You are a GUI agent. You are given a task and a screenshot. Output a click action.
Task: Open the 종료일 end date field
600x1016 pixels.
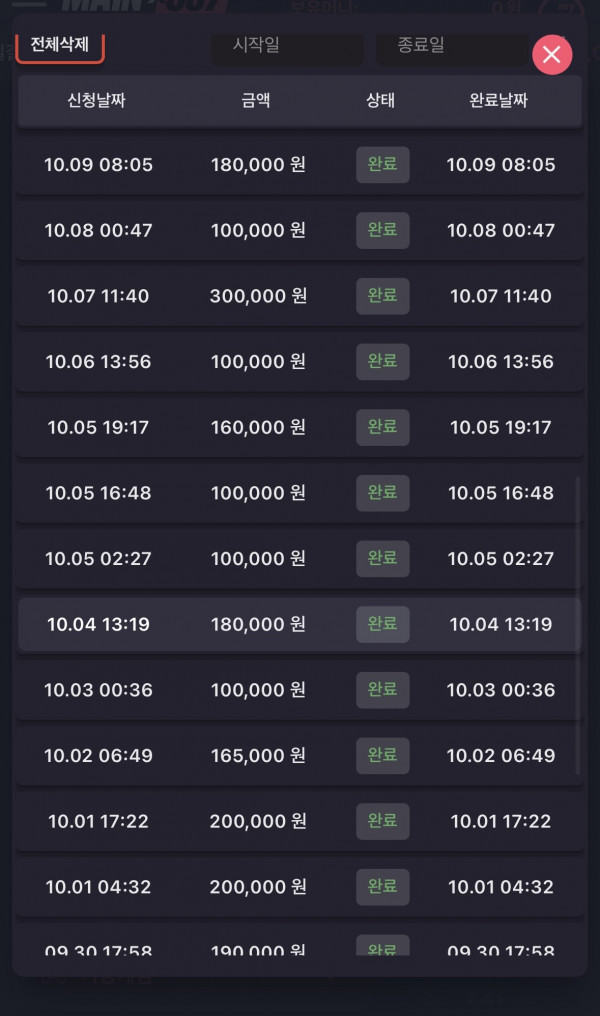click(449, 46)
